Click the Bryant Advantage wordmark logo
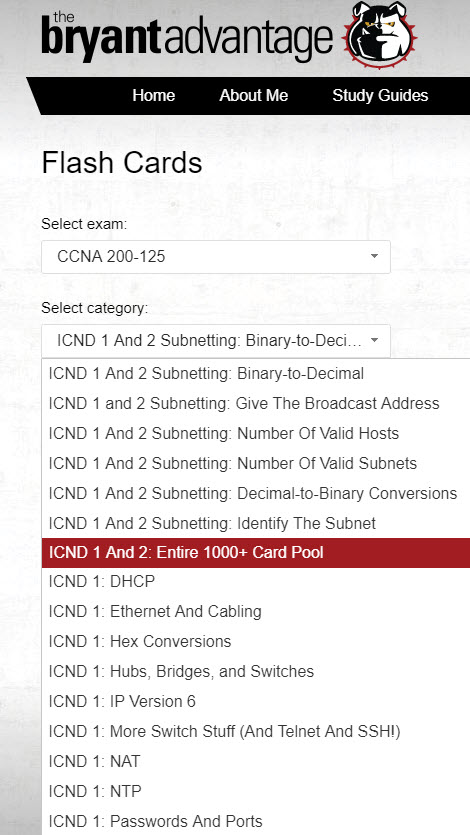This screenshot has height=835, width=470. [187, 36]
